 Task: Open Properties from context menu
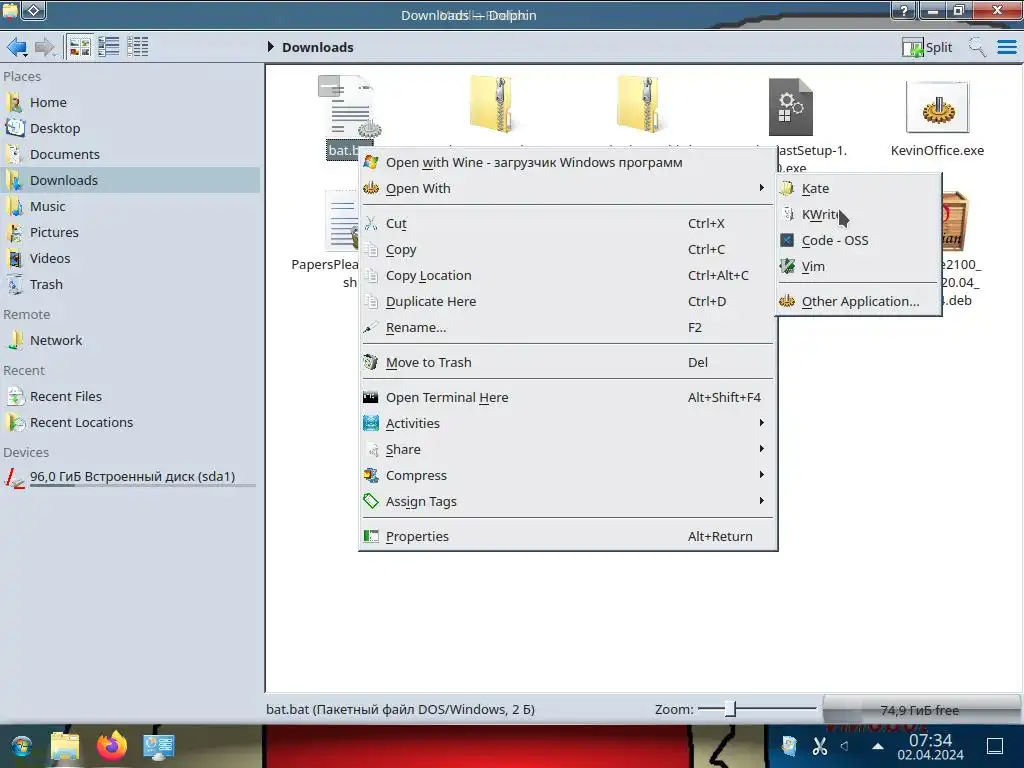[x=568, y=537]
